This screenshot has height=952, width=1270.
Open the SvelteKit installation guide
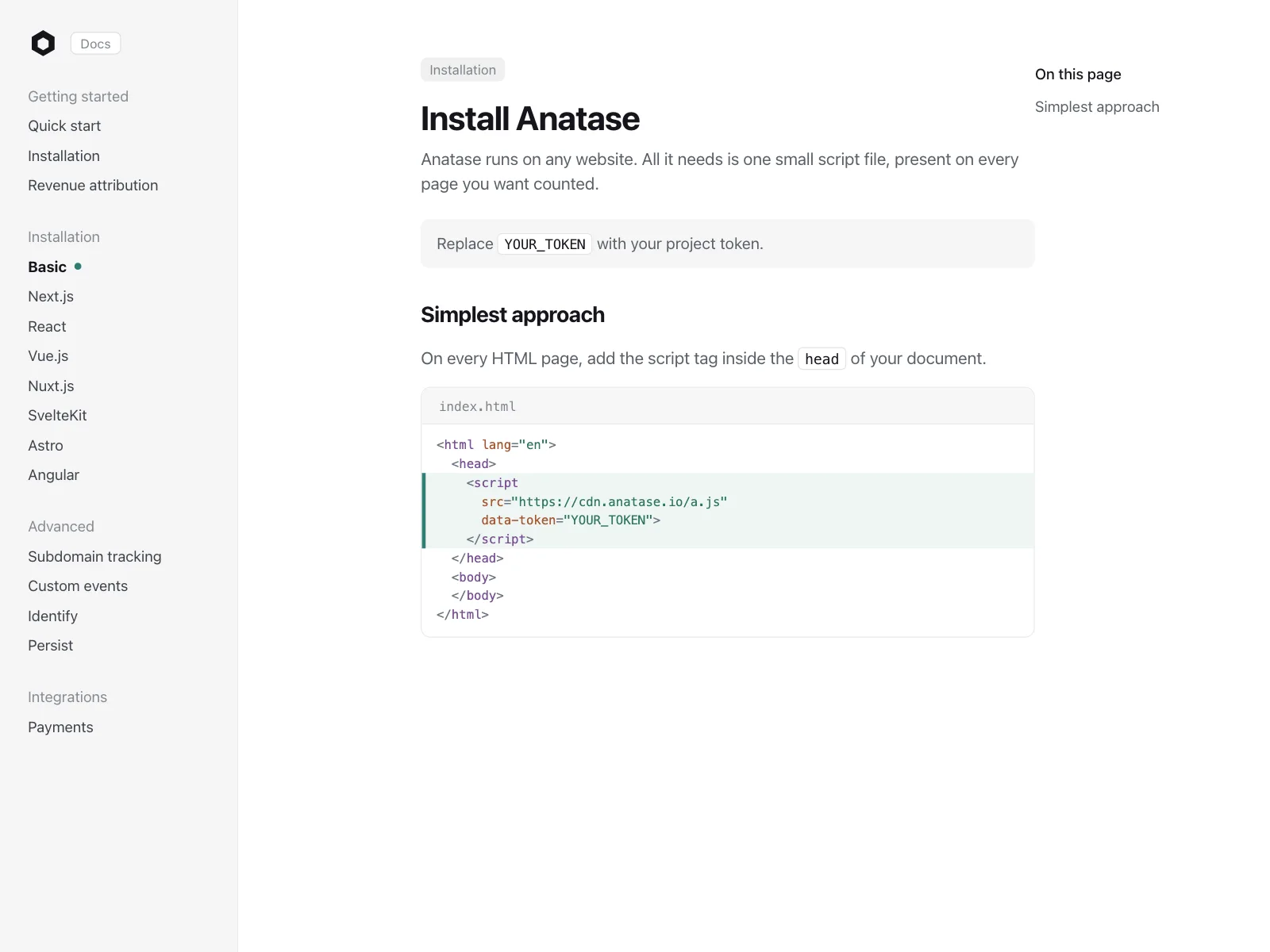[57, 416]
